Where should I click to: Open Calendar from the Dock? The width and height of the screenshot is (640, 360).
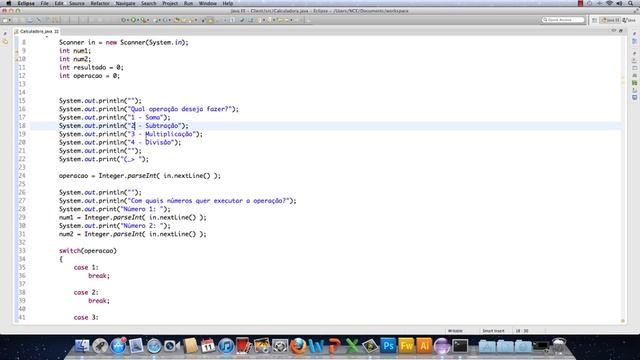(x=208, y=346)
